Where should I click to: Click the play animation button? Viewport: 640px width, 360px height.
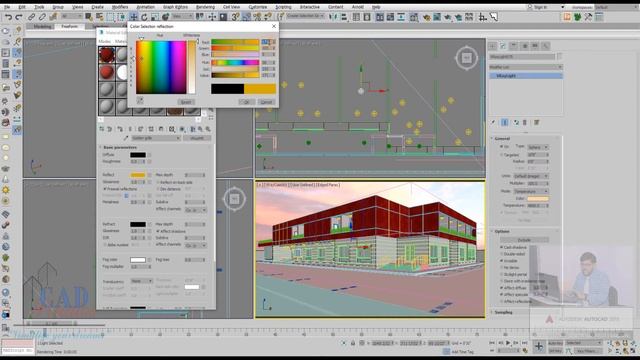[508, 343]
